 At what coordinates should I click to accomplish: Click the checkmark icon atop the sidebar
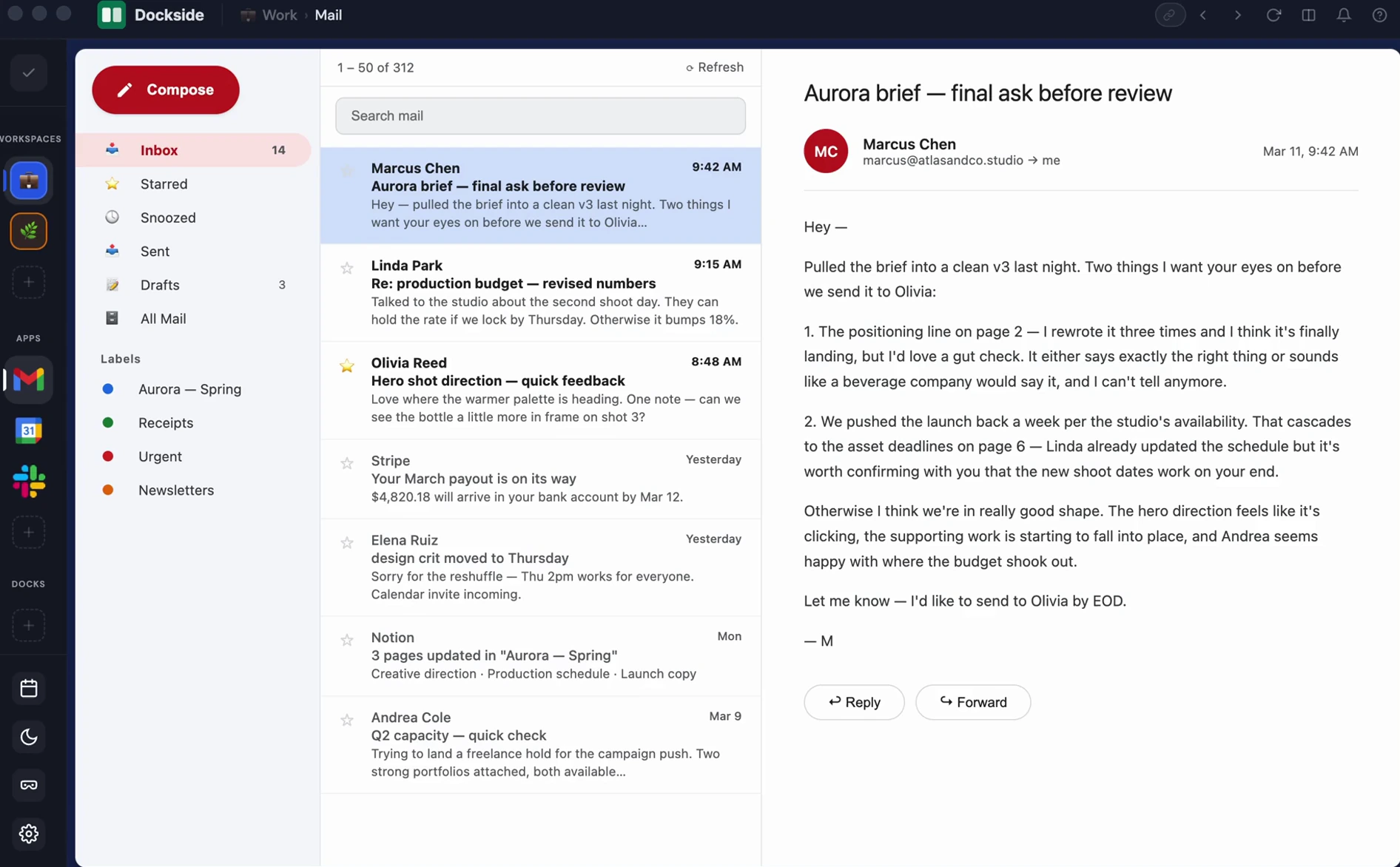29,72
